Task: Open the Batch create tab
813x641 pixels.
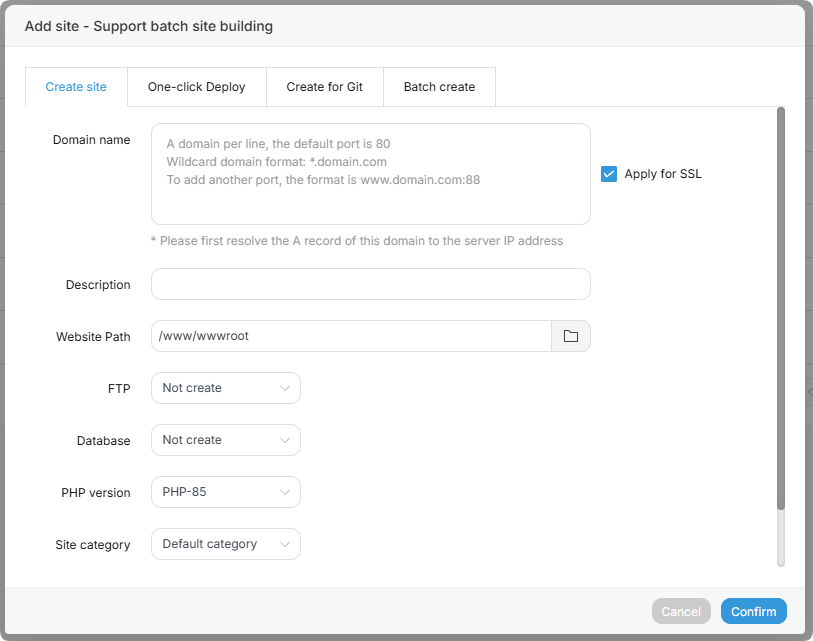Action: click(439, 87)
